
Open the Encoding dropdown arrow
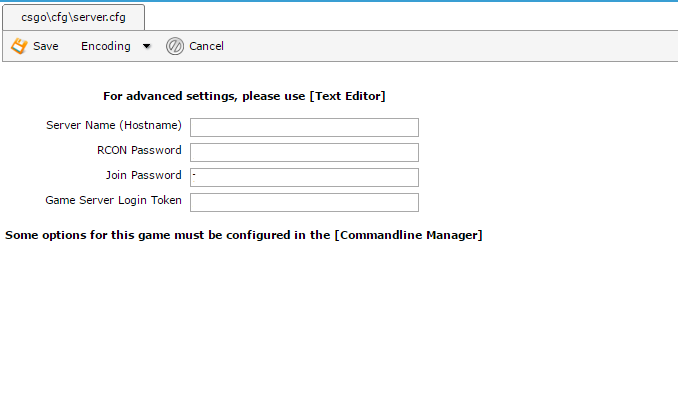[x=147, y=46]
